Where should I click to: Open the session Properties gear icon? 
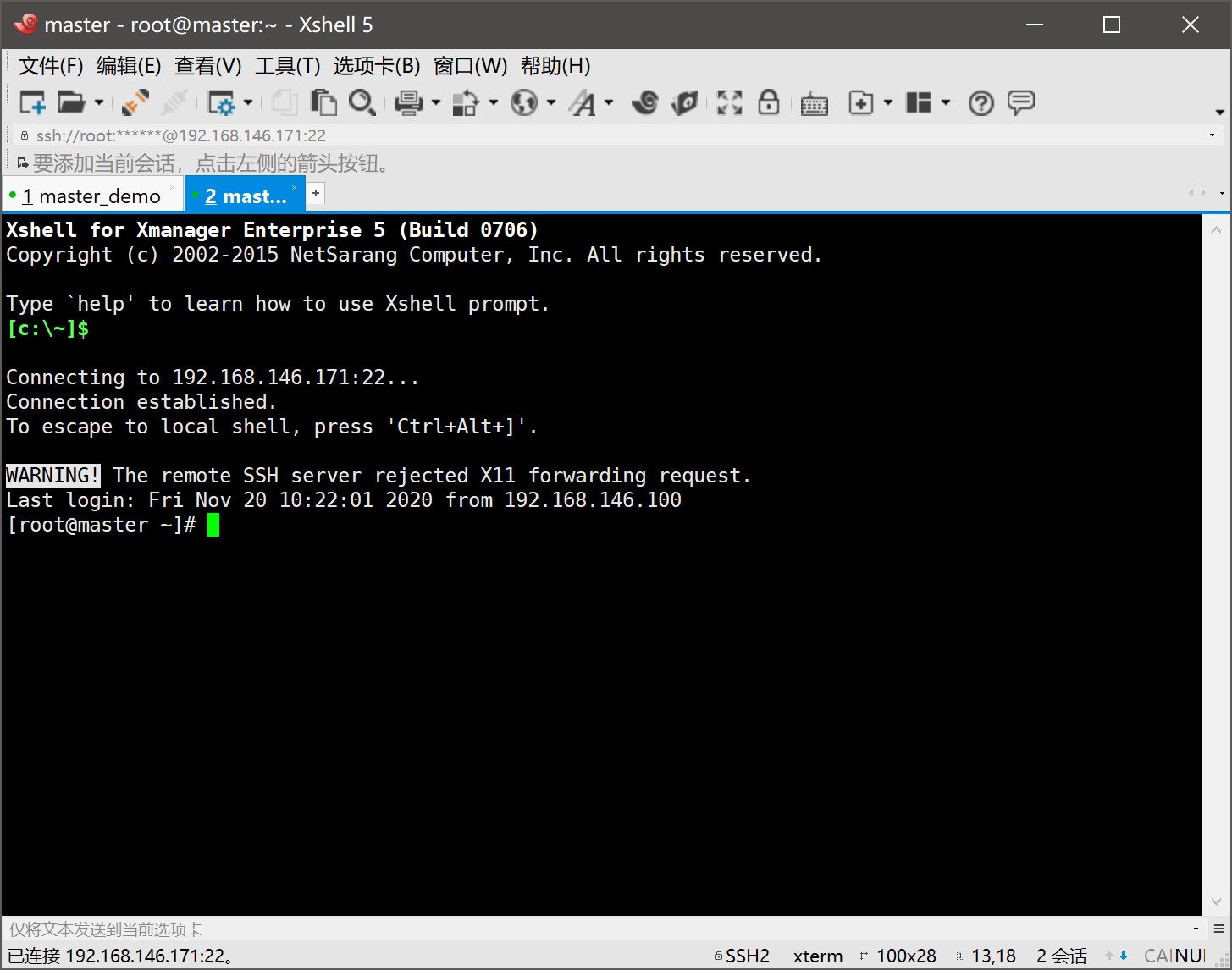point(221,102)
